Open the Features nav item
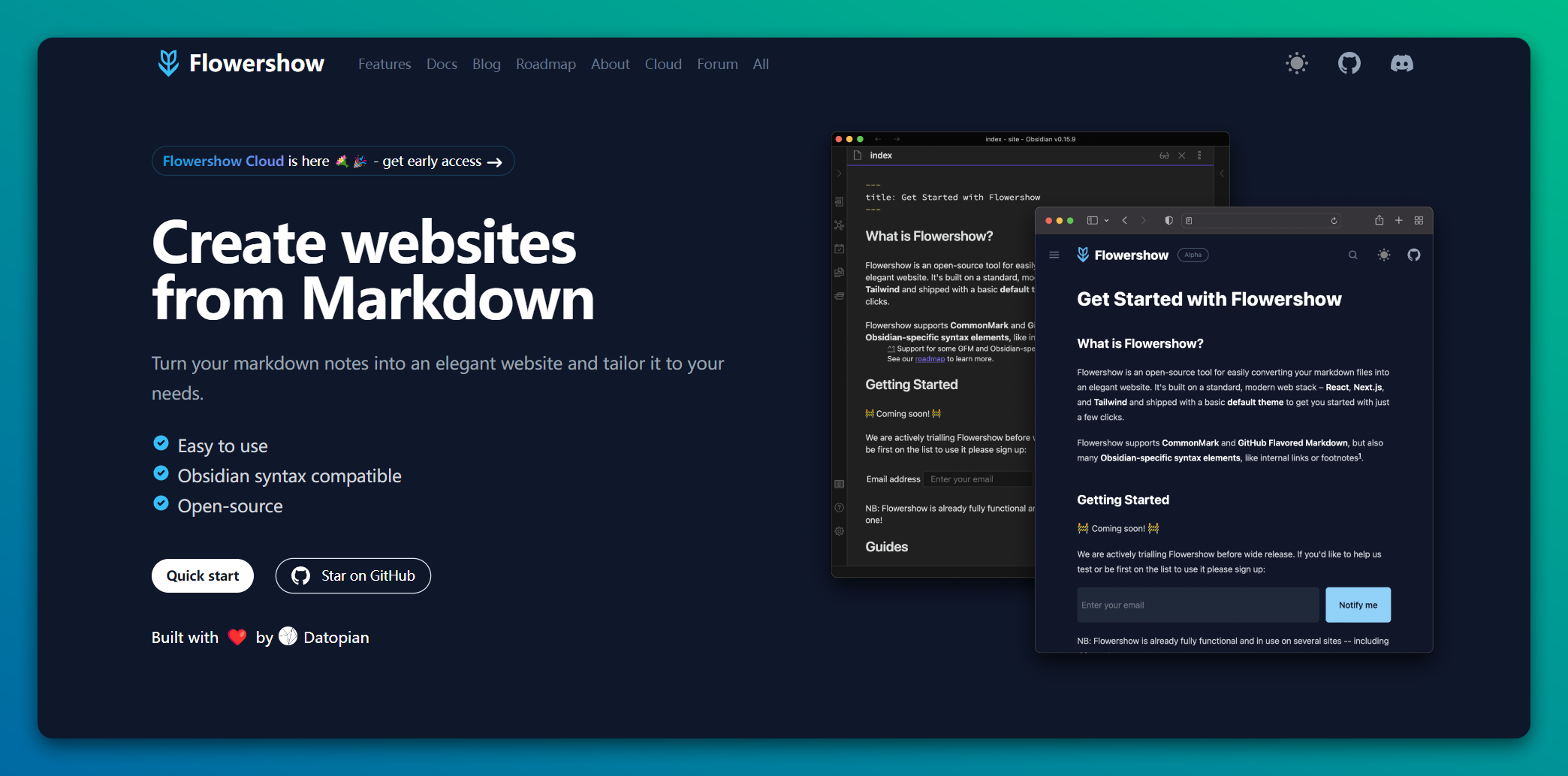Screen dimensions: 1568x776 (384, 64)
